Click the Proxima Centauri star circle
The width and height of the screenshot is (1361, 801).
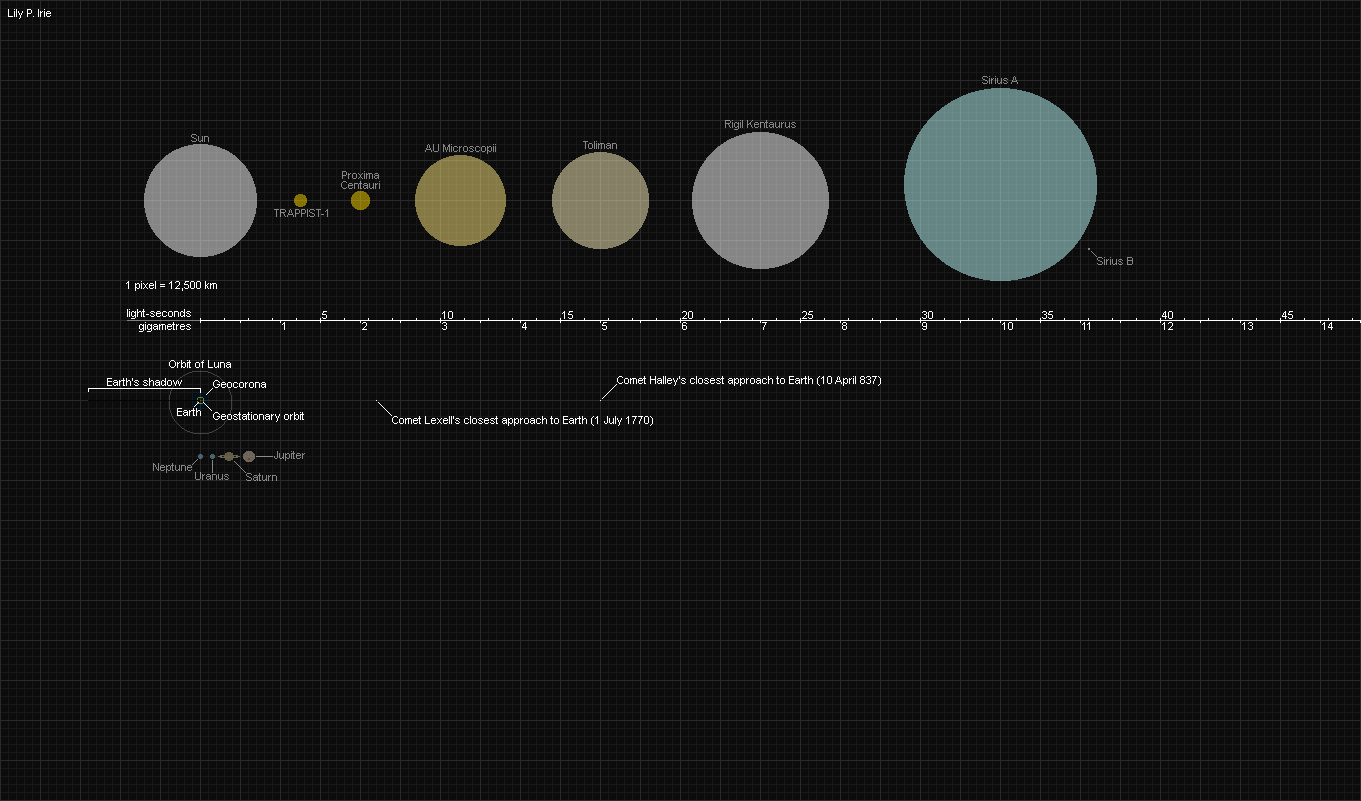(x=360, y=200)
